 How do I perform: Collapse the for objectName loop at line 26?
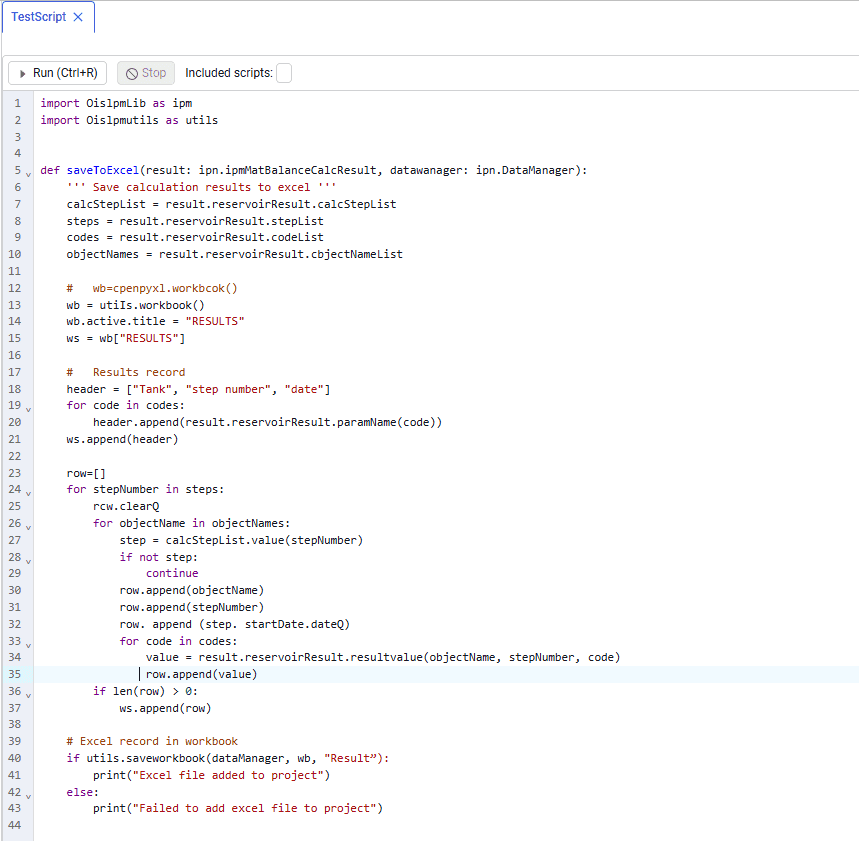click(x=28, y=527)
